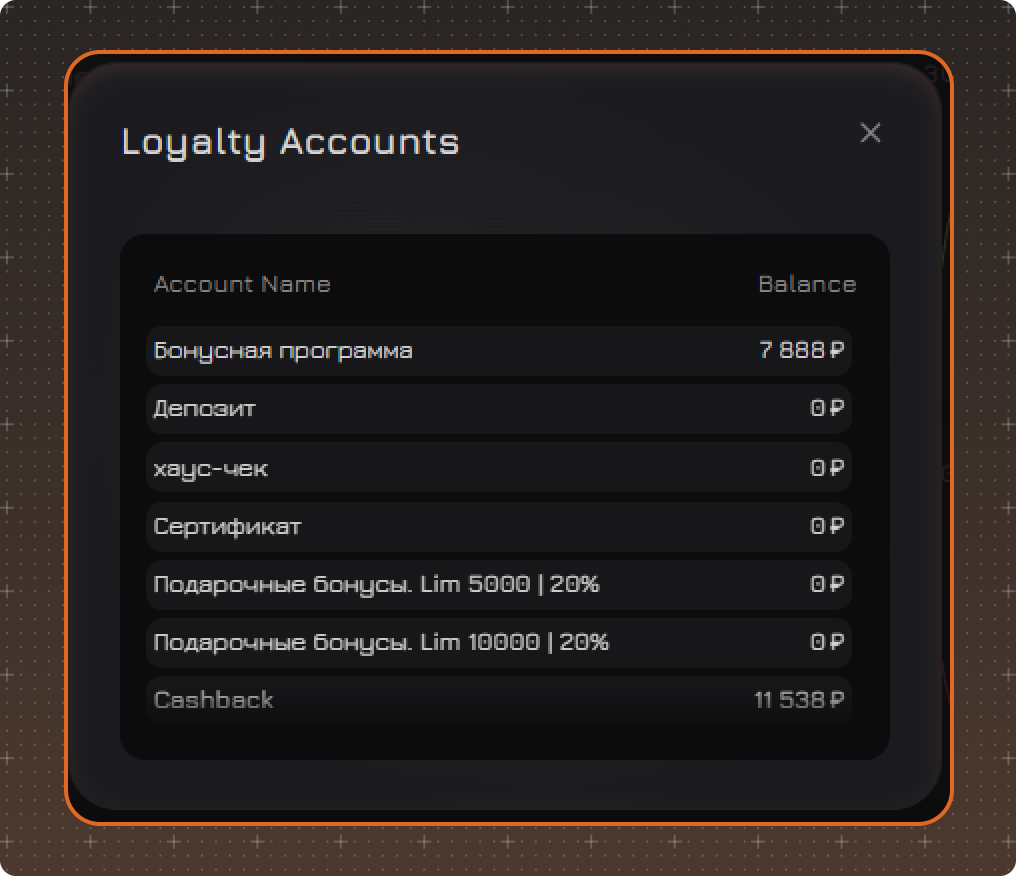1016x876 pixels.
Task: Click the Cashback label text
Action: (x=214, y=700)
